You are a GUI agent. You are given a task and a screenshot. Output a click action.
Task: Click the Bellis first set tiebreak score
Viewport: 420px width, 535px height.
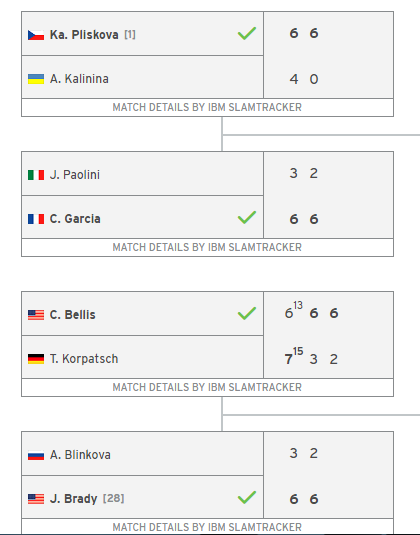298,305
